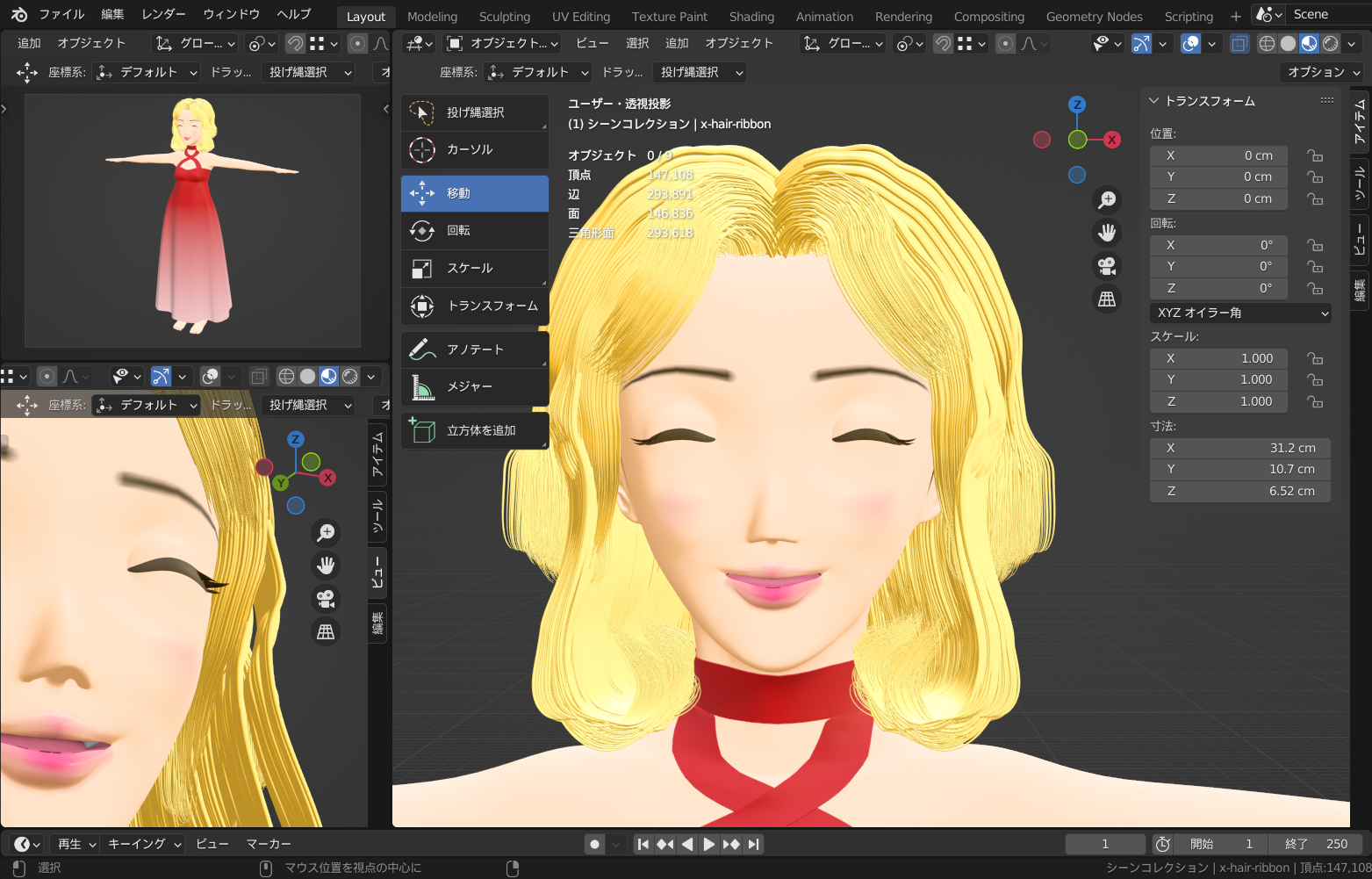The width and height of the screenshot is (1372, 879).
Task: Open the XYZ オイラー角 rotation mode dropdown
Action: click(1239, 313)
